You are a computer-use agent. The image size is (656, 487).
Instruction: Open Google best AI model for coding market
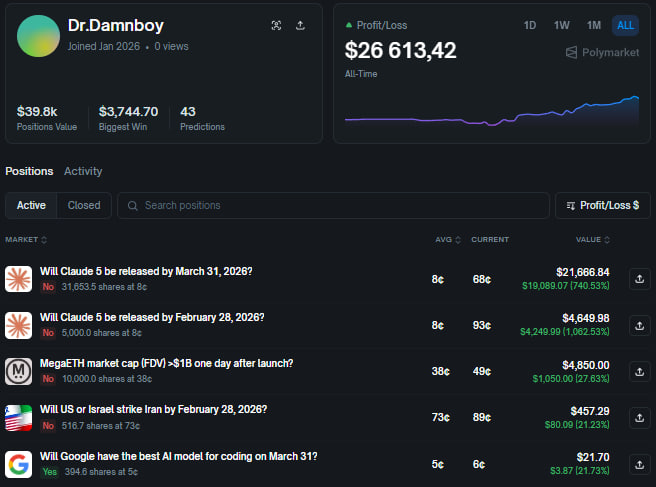179,456
